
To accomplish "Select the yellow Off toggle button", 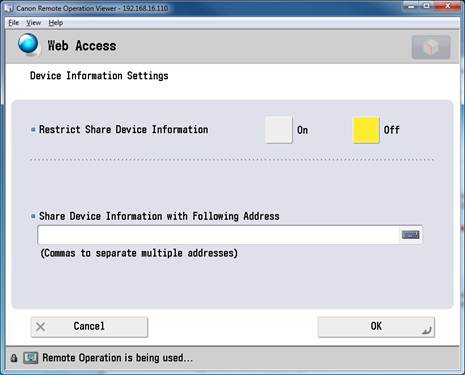I will (x=366, y=130).
